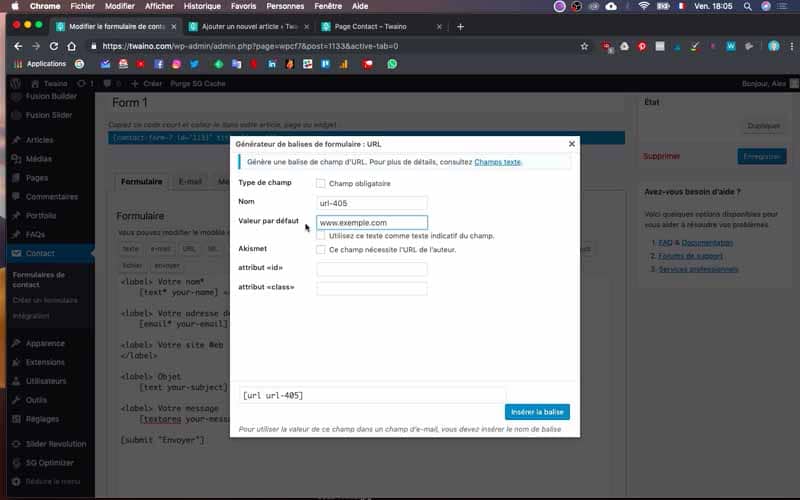Reload the page with the refresh icon
Image resolution: width=800 pixels, height=500 pixels.
click(54, 46)
